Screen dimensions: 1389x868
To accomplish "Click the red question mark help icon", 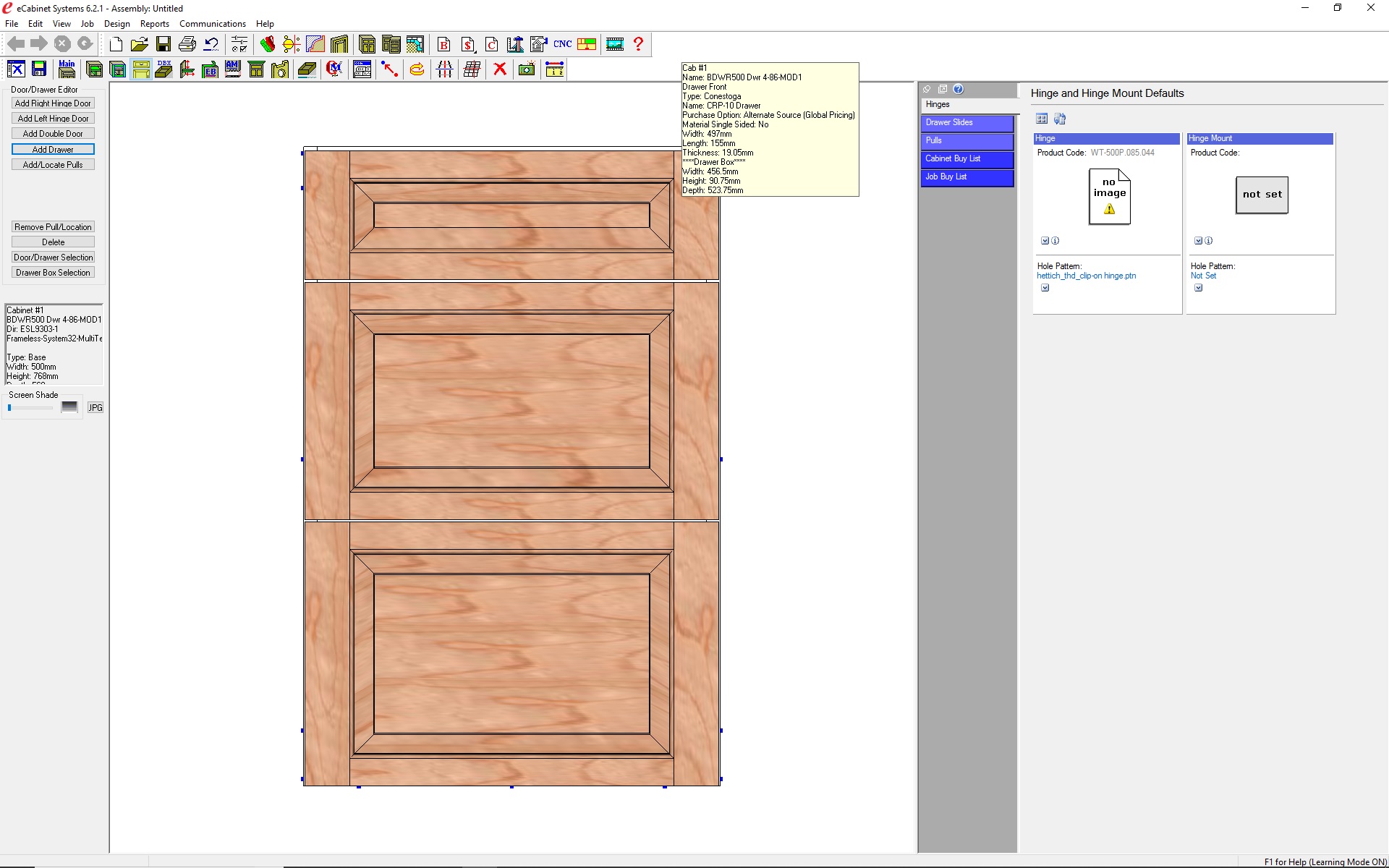I will (638, 44).
